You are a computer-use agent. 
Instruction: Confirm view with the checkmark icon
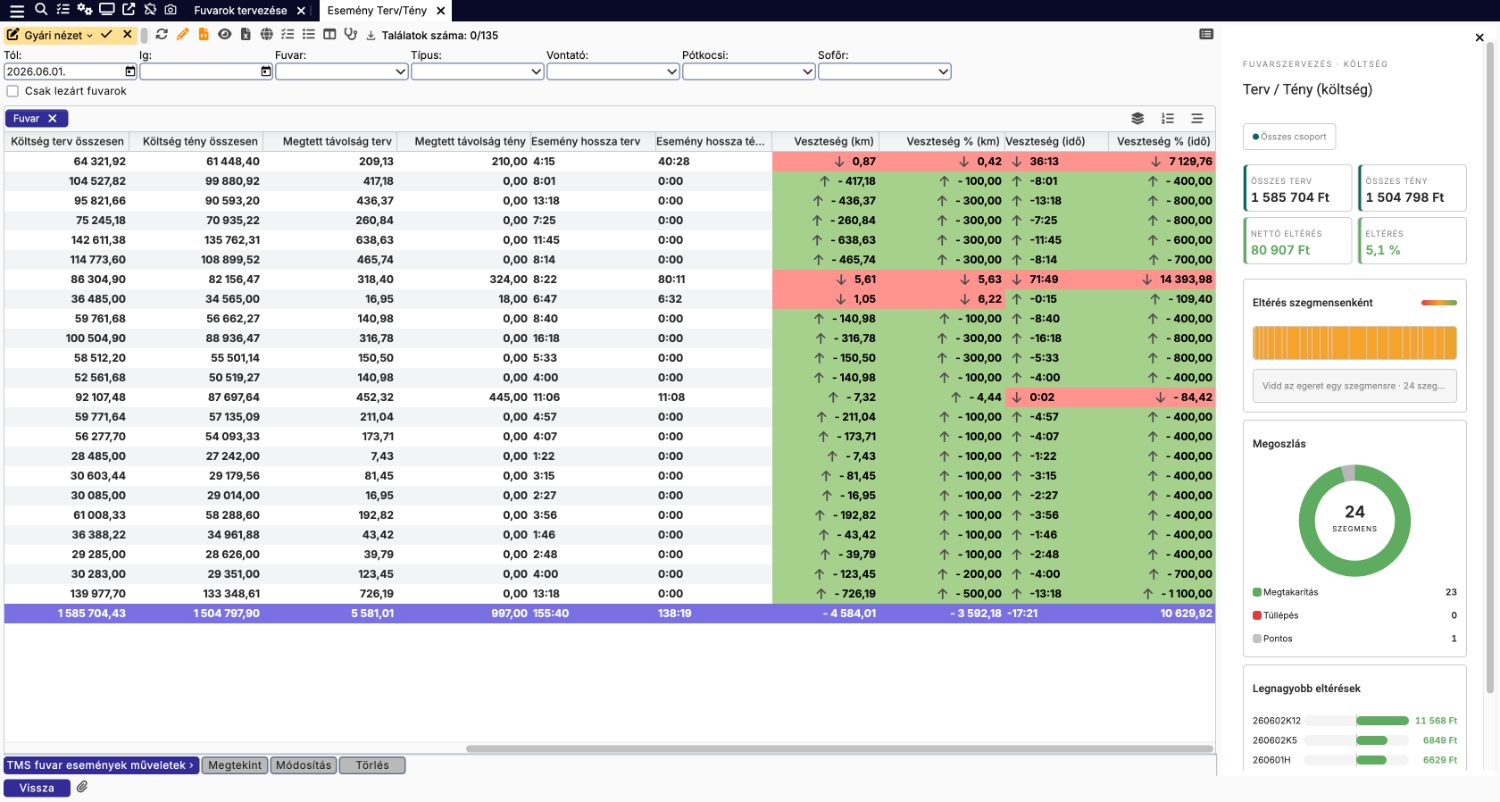[x=107, y=34]
